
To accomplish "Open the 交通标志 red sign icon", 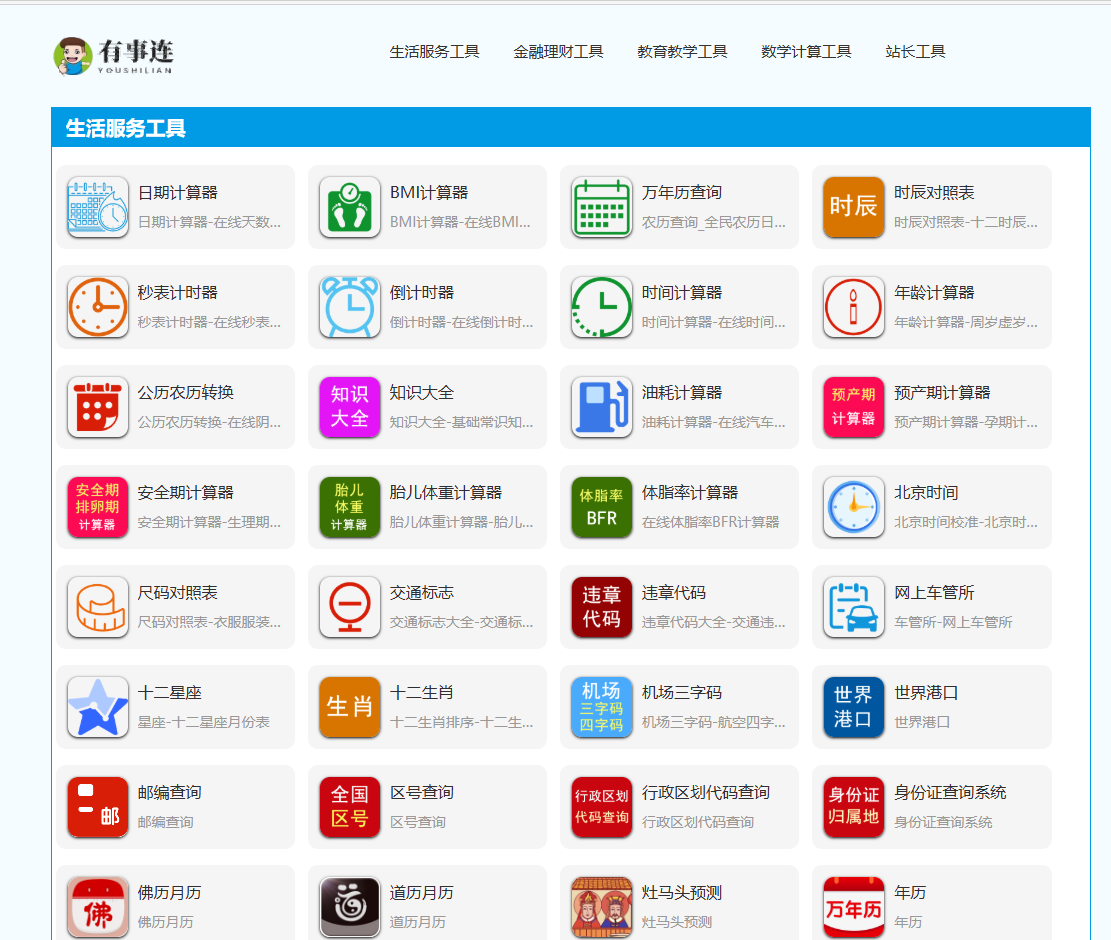I will (349, 607).
